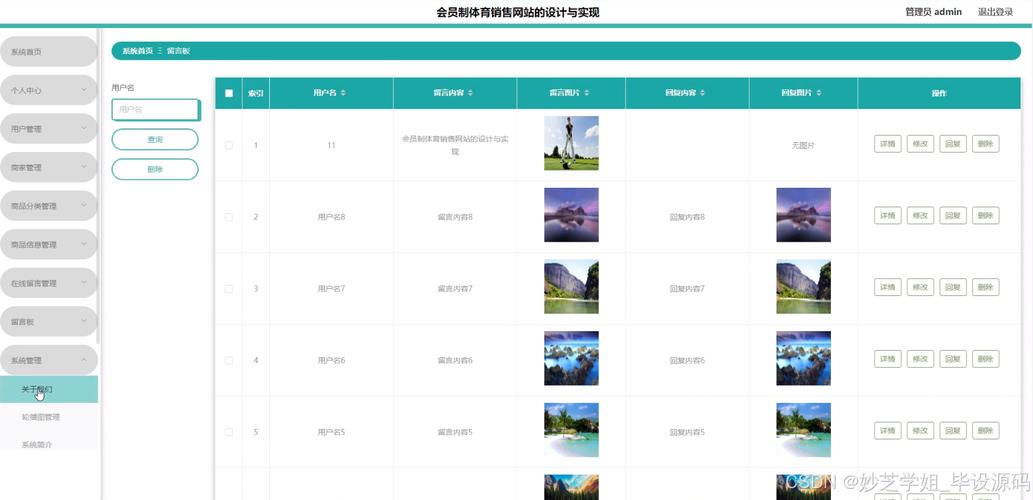Screen dimensions: 1033x500
Task: Click 修改 for 用户名6 row
Action: 920,359
